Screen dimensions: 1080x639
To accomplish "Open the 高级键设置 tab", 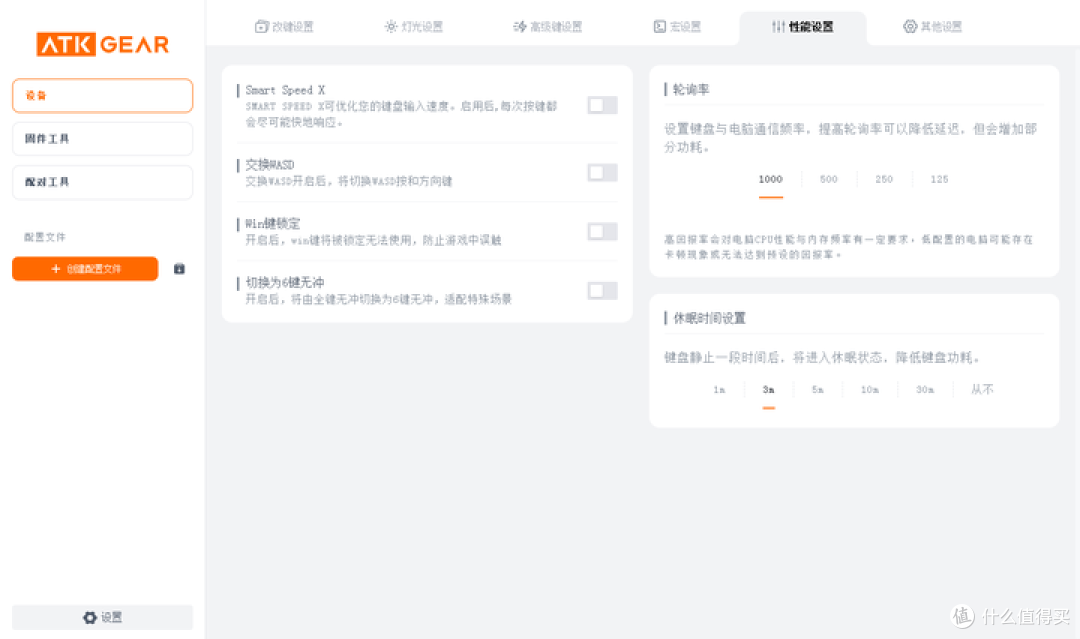I will (x=548, y=27).
